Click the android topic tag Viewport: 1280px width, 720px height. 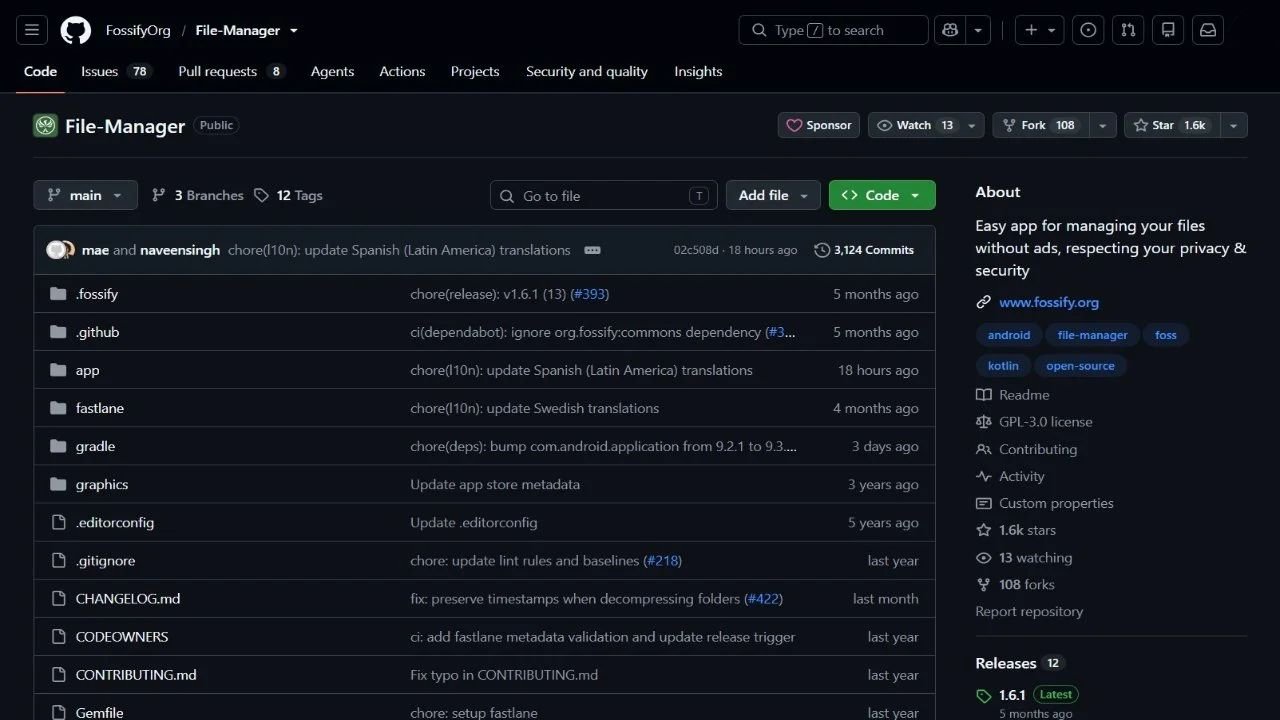click(x=1009, y=335)
